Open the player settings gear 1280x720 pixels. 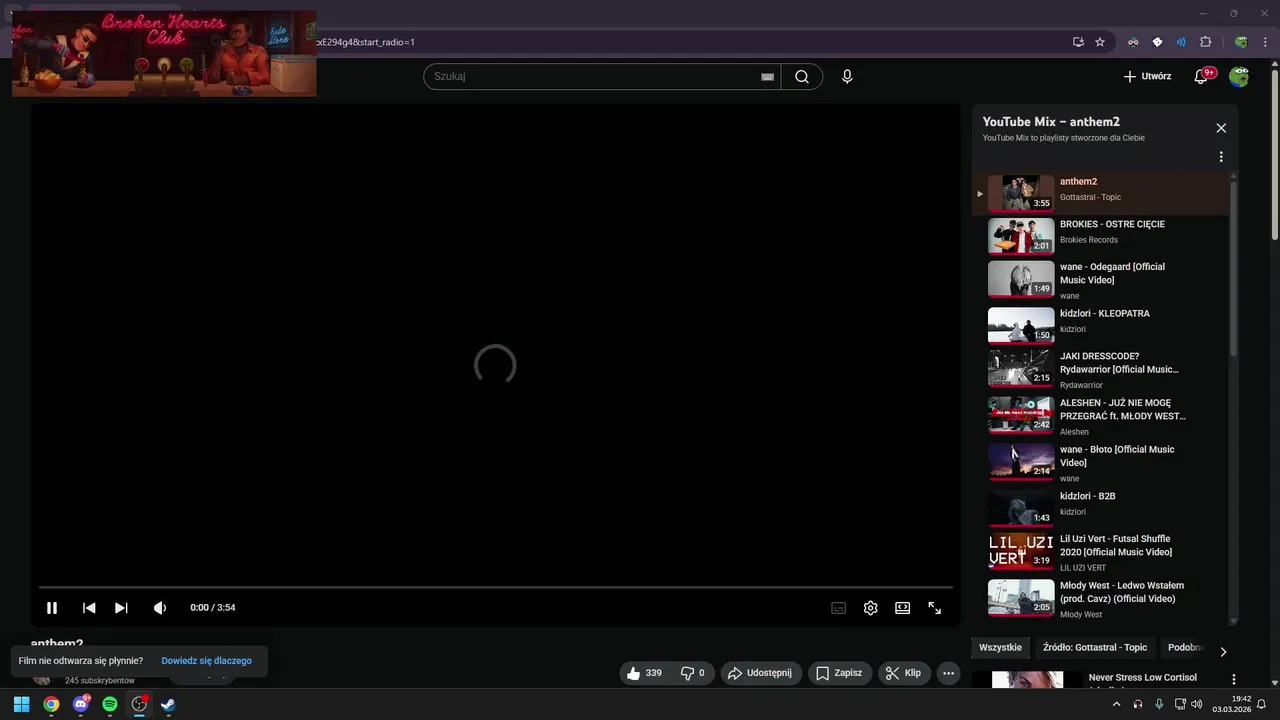click(871, 608)
